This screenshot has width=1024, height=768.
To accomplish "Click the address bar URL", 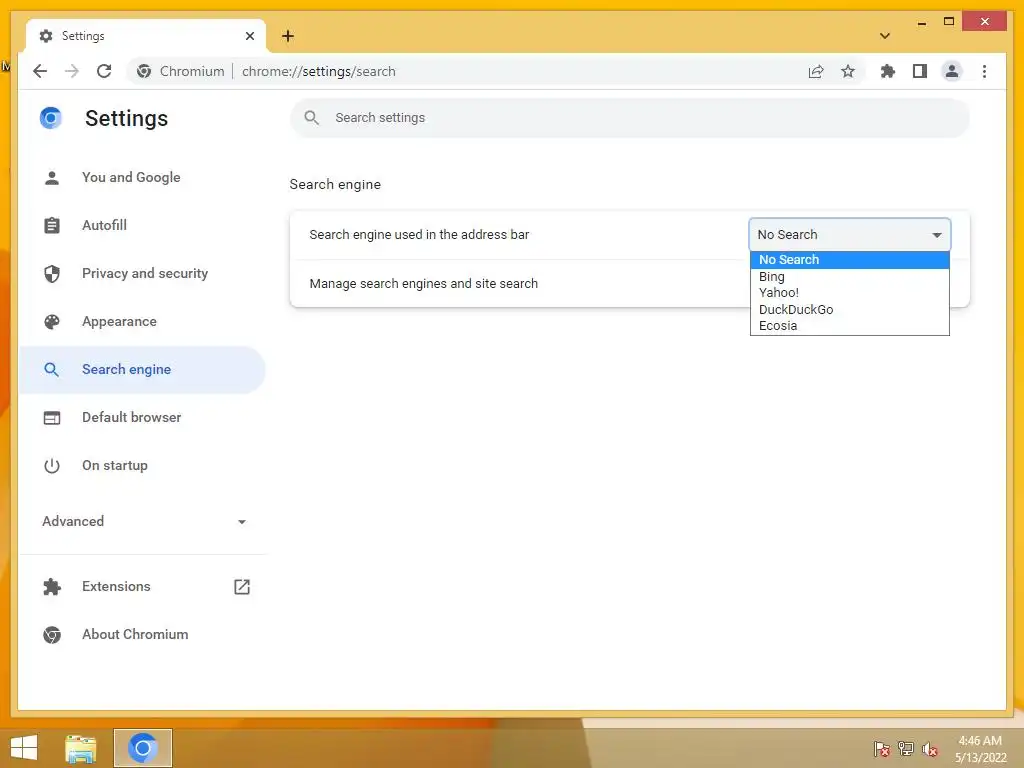I will (319, 71).
